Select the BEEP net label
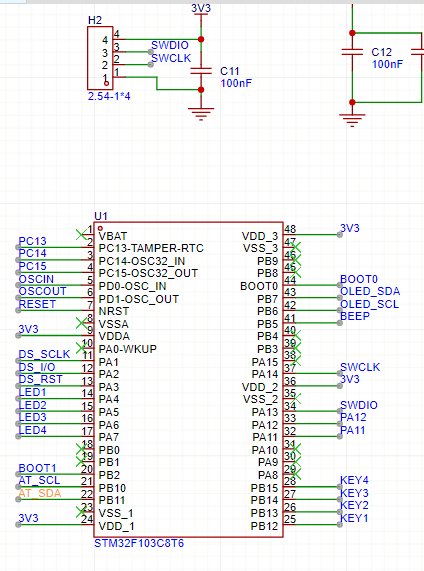424x571 pixels. point(355,316)
